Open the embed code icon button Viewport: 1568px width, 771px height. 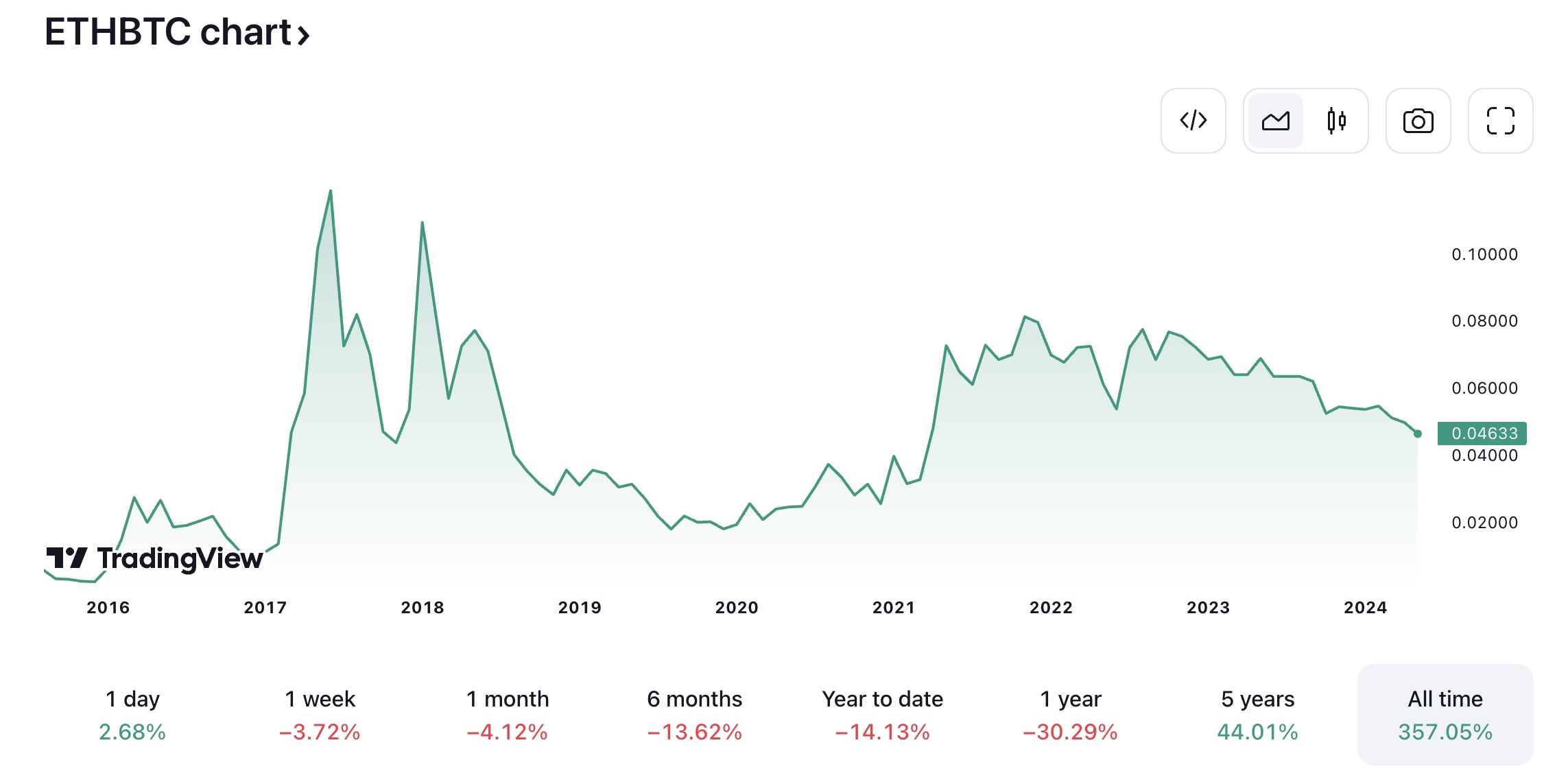coord(1193,121)
